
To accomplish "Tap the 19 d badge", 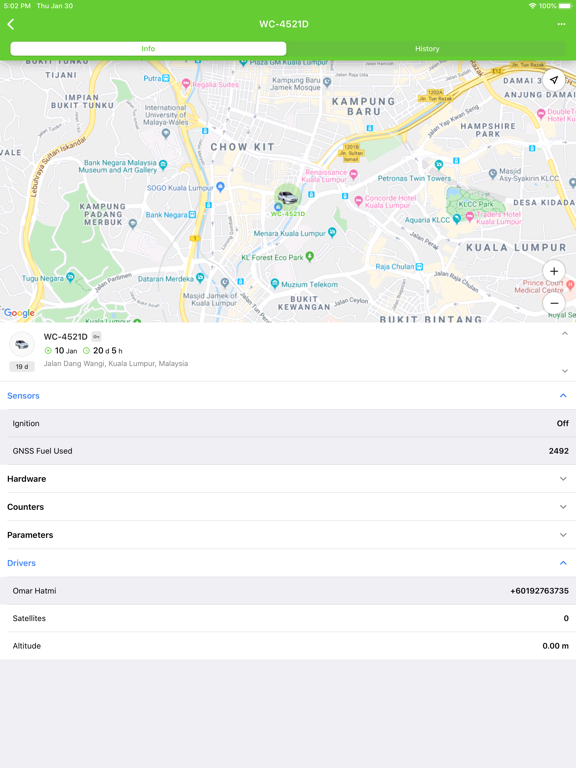I will 22,366.
